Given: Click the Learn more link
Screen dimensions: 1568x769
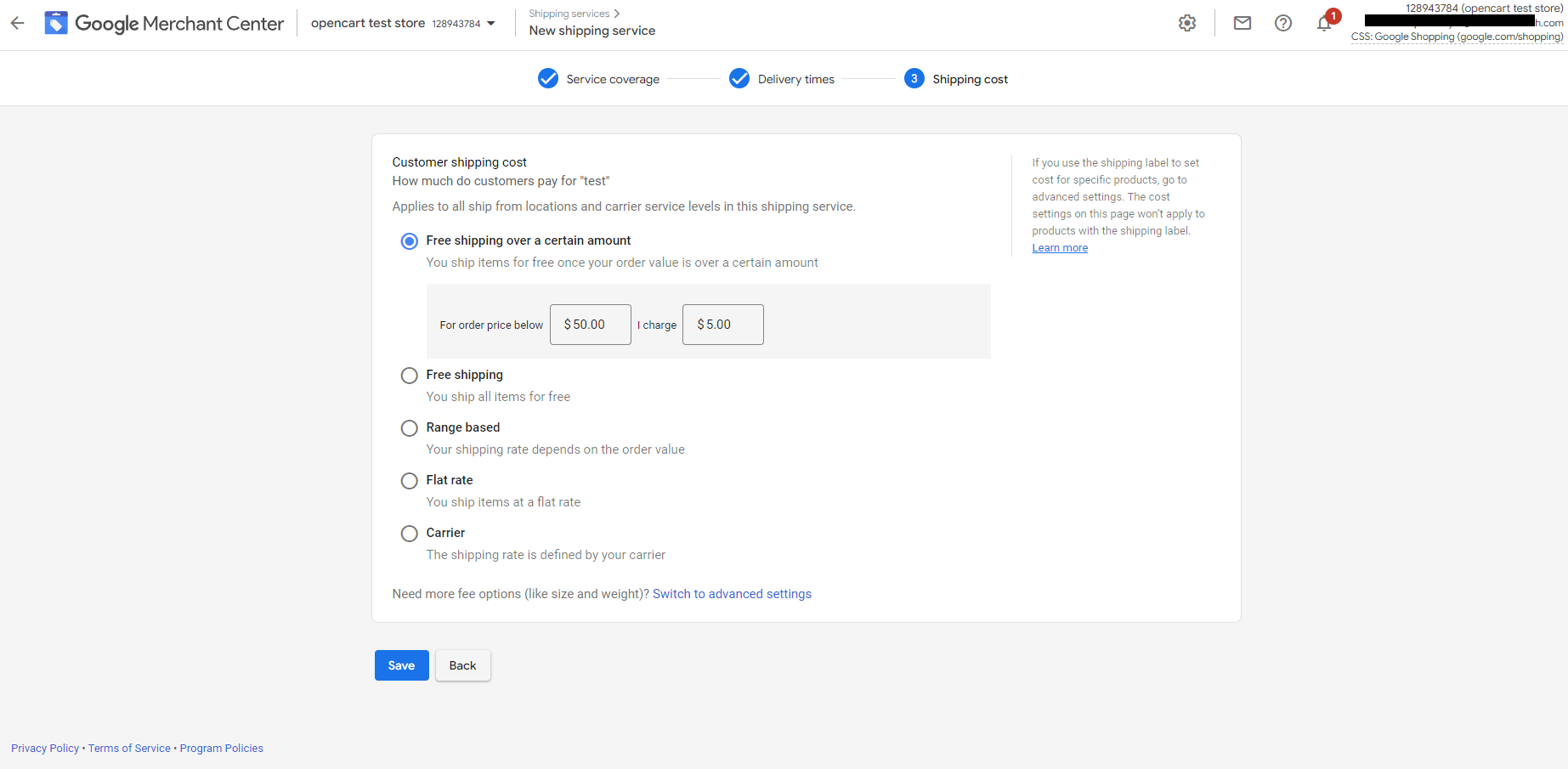Looking at the screenshot, I should click(1059, 247).
